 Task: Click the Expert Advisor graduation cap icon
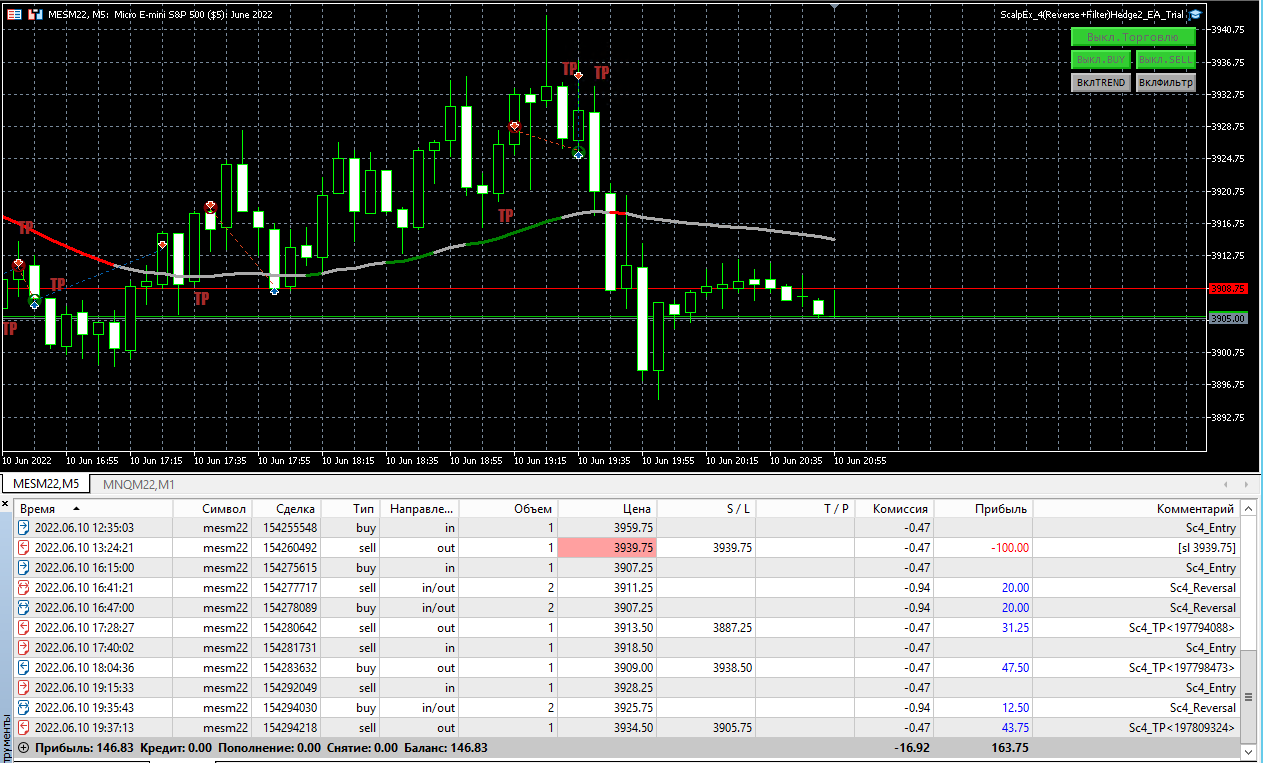pos(1195,14)
